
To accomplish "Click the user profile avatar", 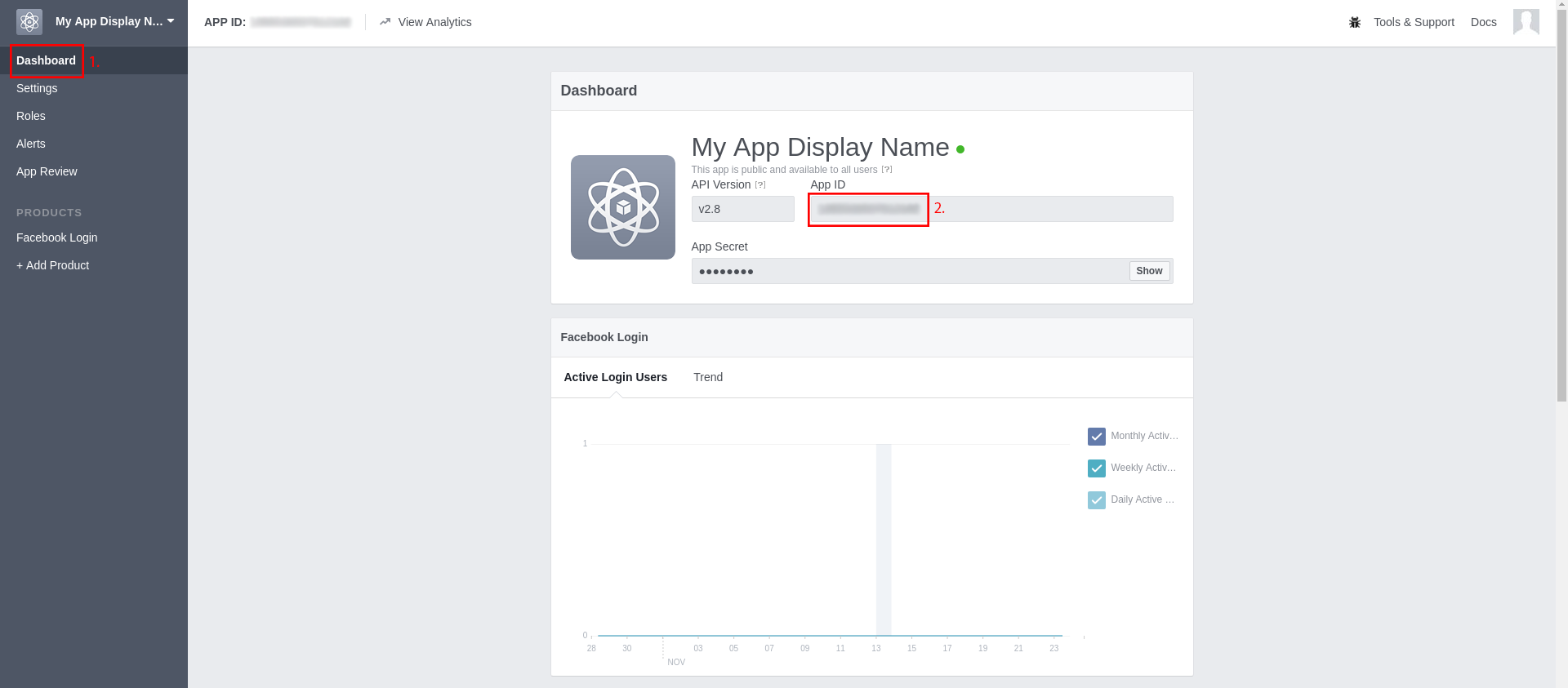I will point(1526,22).
